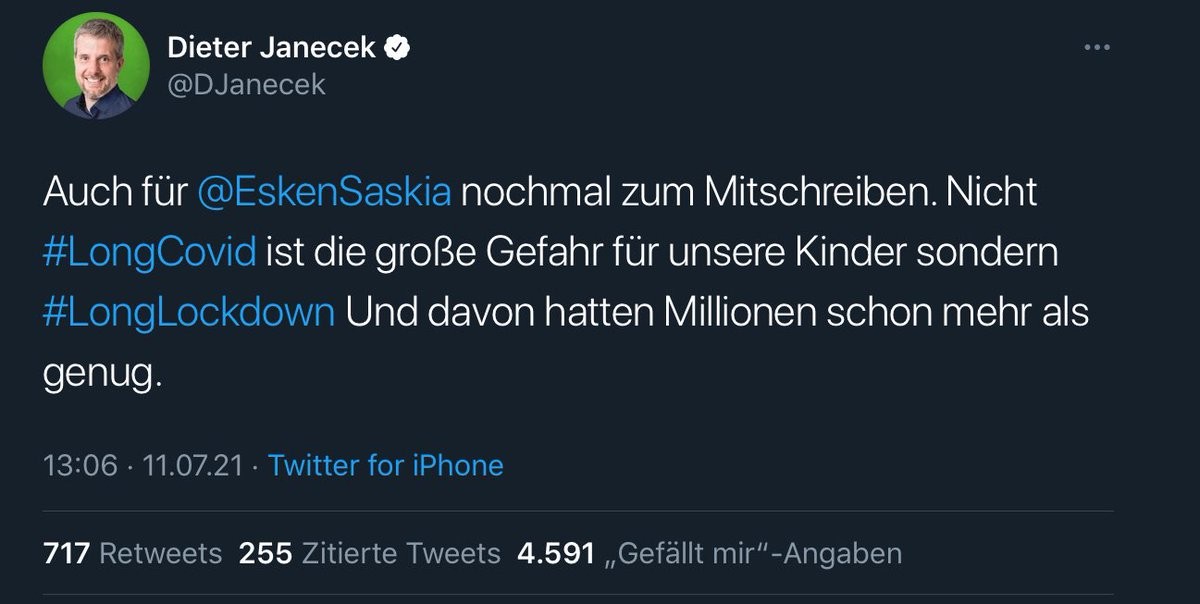Image resolution: width=1200 pixels, height=604 pixels.
Task: Visit the @EskenSaskia mention
Action: (x=324, y=192)
